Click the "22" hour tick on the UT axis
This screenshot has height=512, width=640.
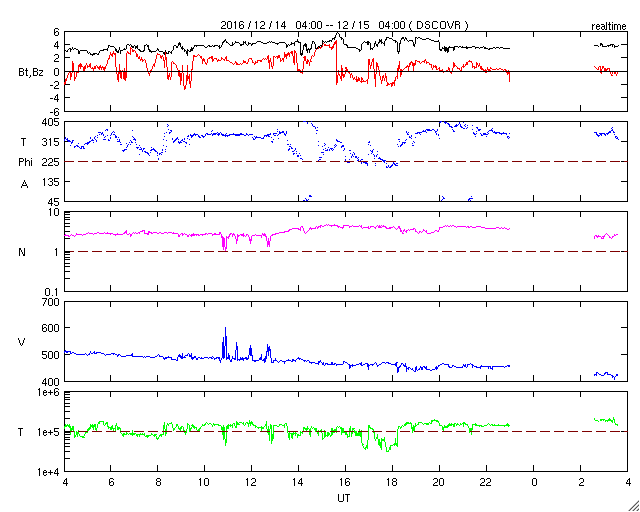tap(486, 482)
